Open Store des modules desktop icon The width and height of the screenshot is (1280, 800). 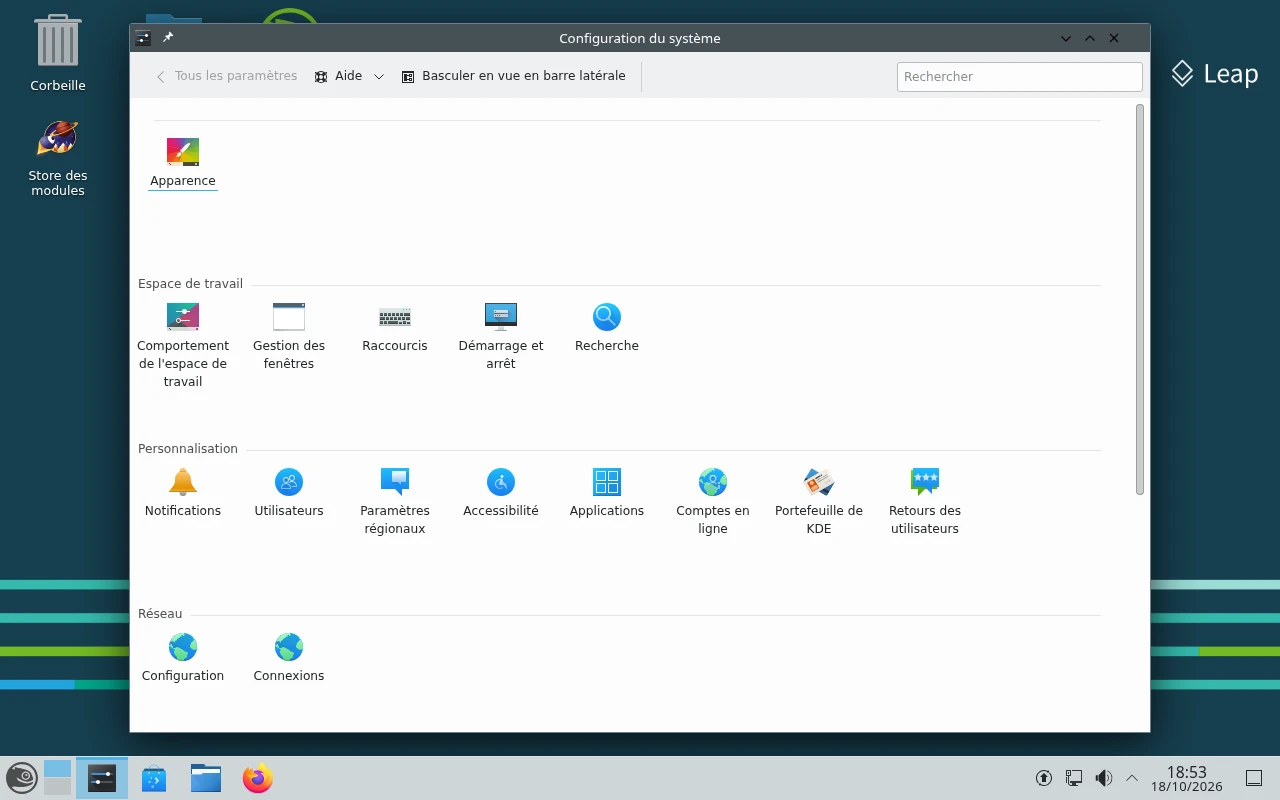tap(58, 158)
